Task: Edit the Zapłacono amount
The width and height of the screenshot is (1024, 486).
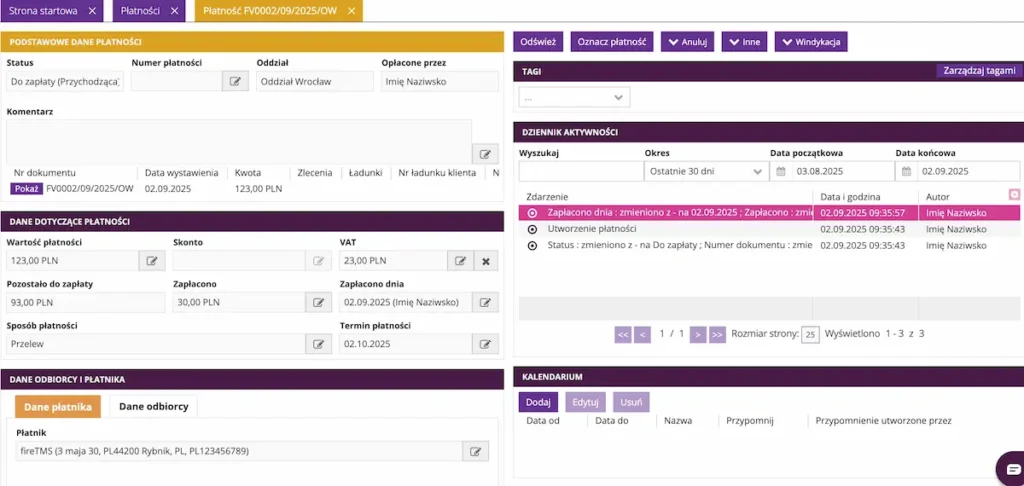Action: [319, 302]
